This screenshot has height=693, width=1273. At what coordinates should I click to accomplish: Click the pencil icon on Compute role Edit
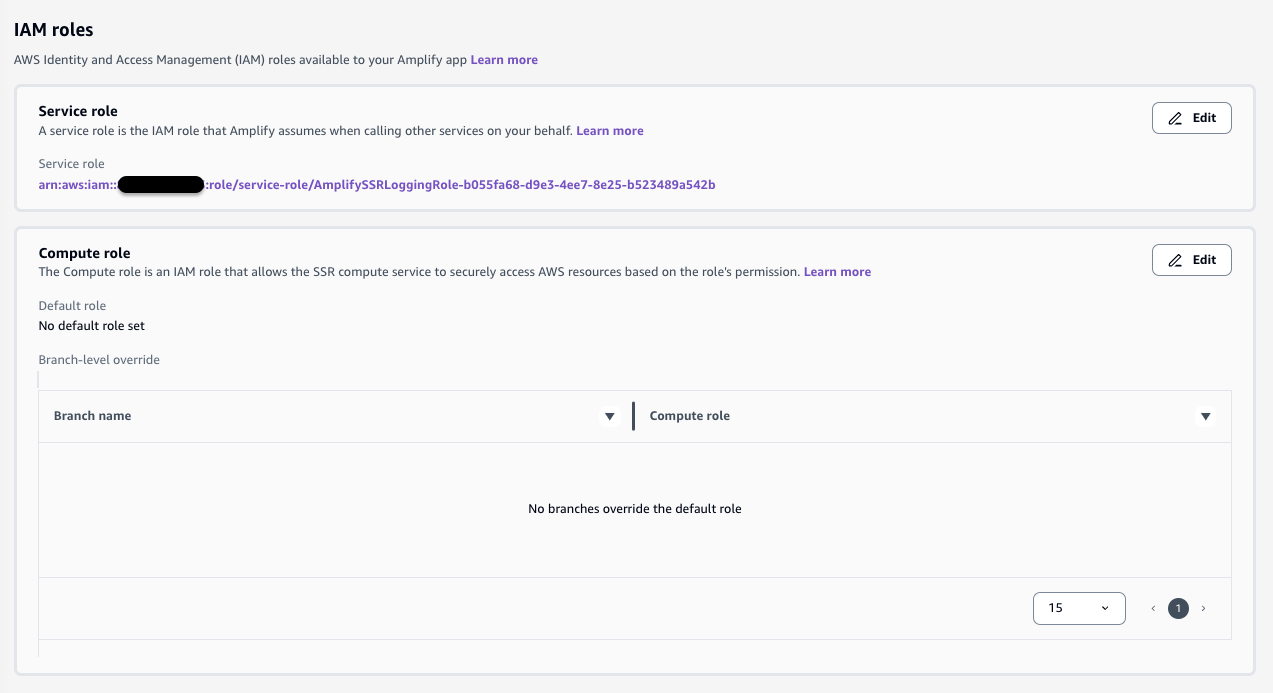click(1174, 260)
